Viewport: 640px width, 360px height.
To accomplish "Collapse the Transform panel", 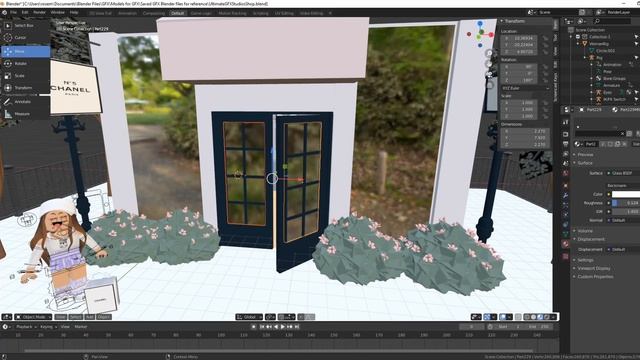I will pyautogui.click(x=514, y=21).
